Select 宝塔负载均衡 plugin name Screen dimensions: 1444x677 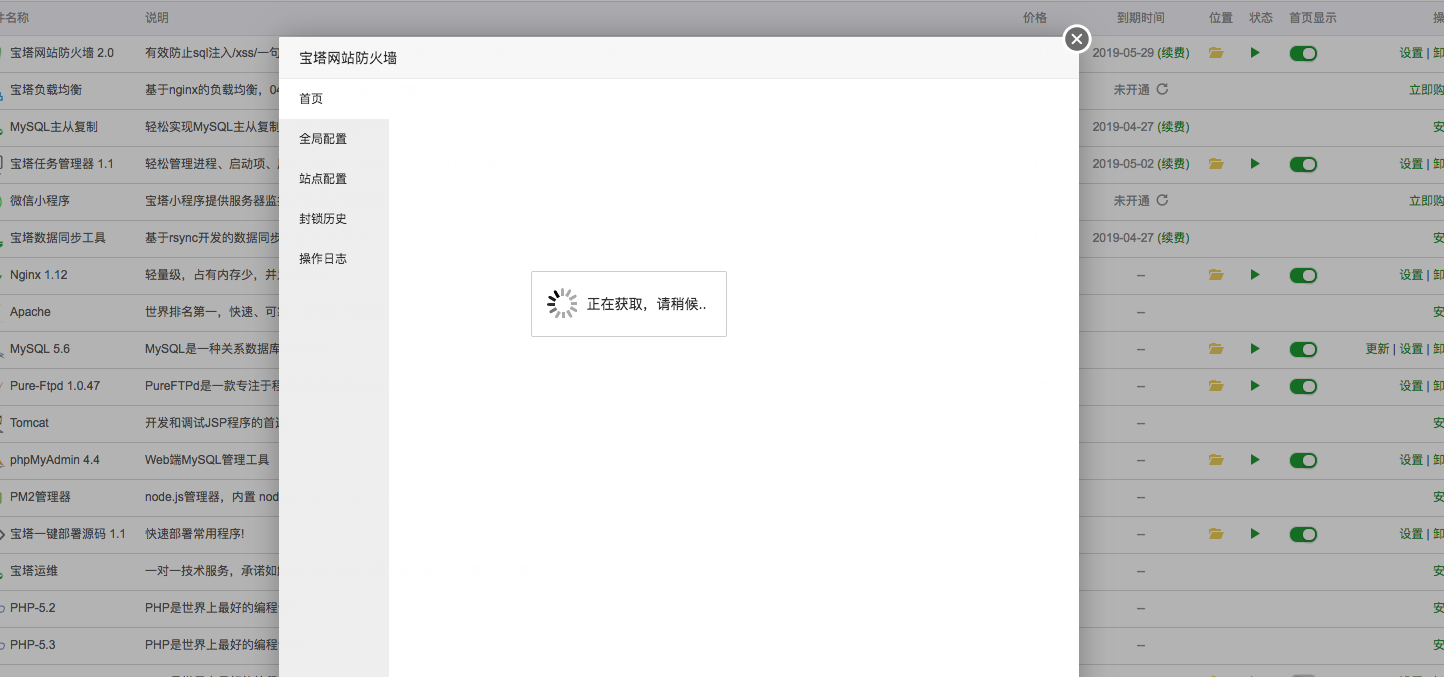coord(46,90)
